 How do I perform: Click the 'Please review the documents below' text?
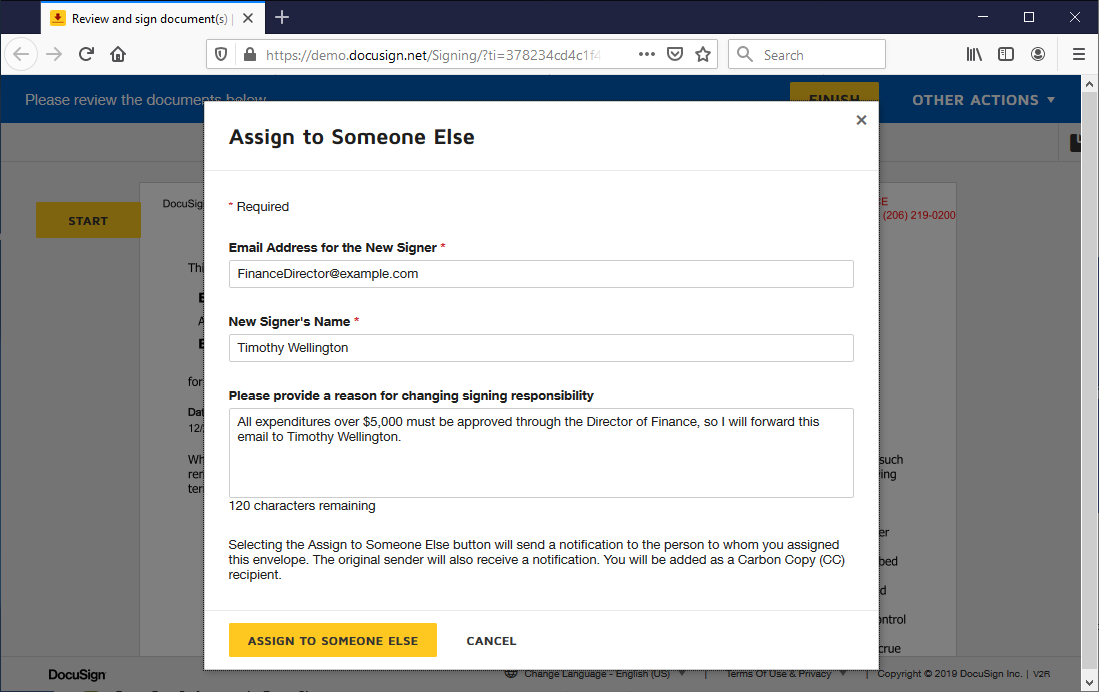tap(146, 100)
